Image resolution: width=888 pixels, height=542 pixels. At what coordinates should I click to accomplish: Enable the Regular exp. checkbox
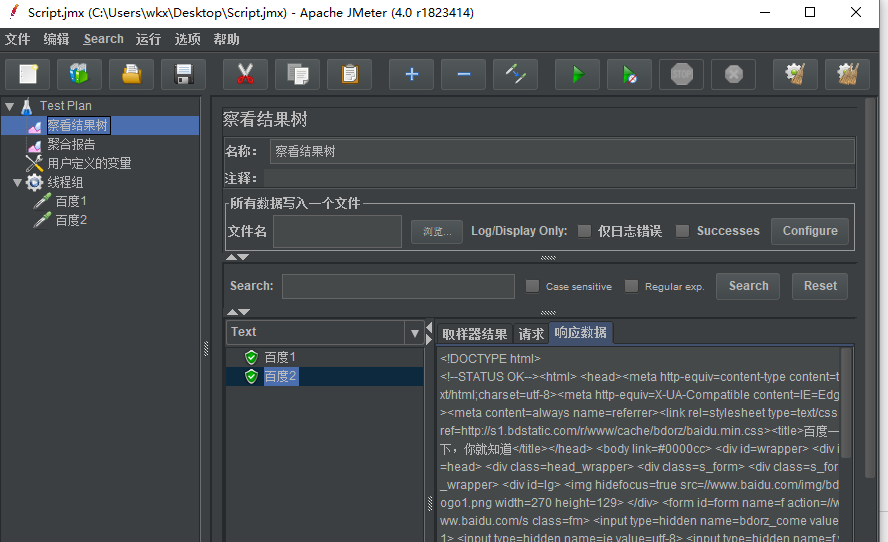pyautogui.click(x=631, y=286)
